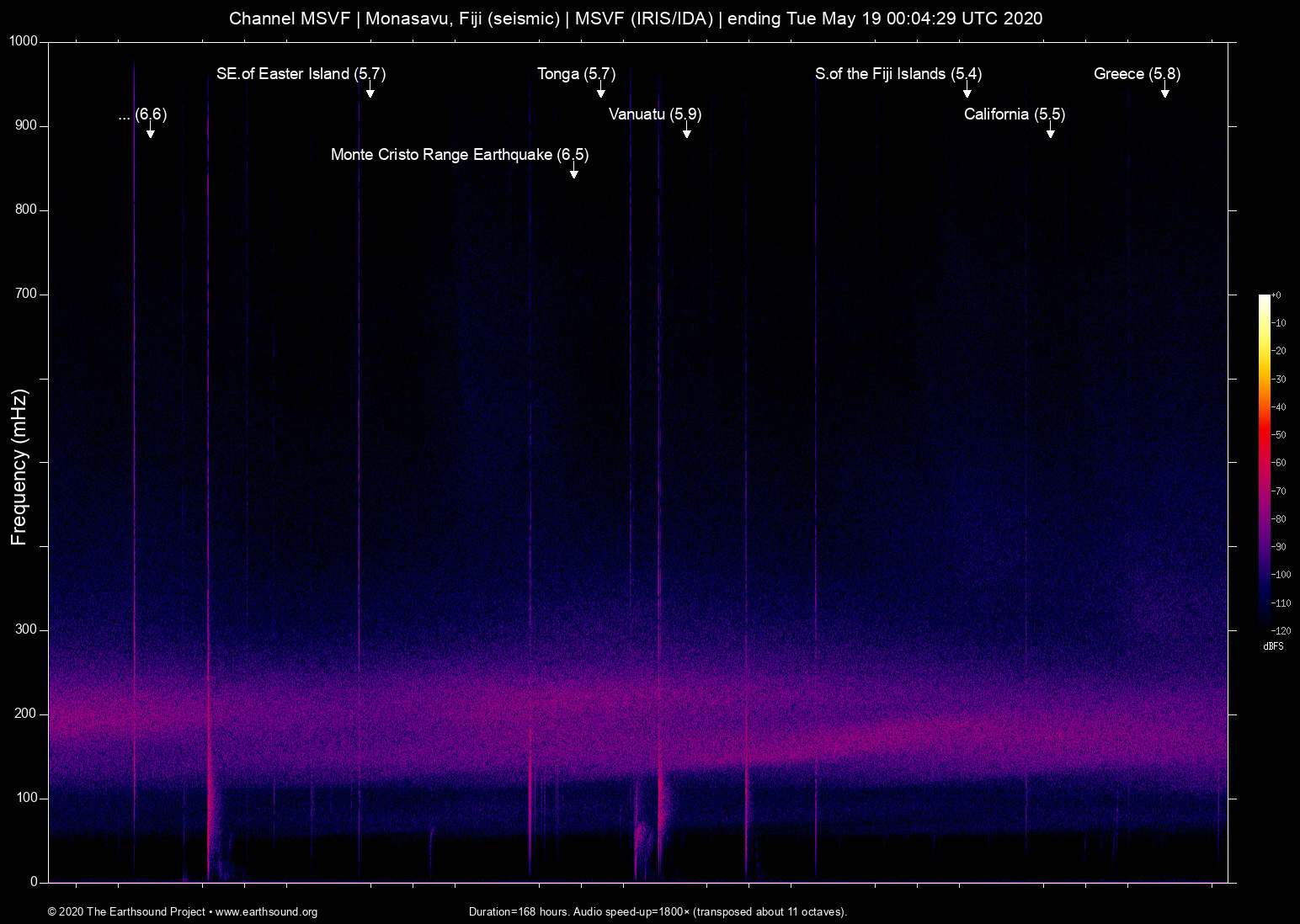Select the arrow marker beneath Tonga (5.7)
Image resolution: width=1300 pixels, height=924 pixels.
pyautogui.click(x=601, y=89)
